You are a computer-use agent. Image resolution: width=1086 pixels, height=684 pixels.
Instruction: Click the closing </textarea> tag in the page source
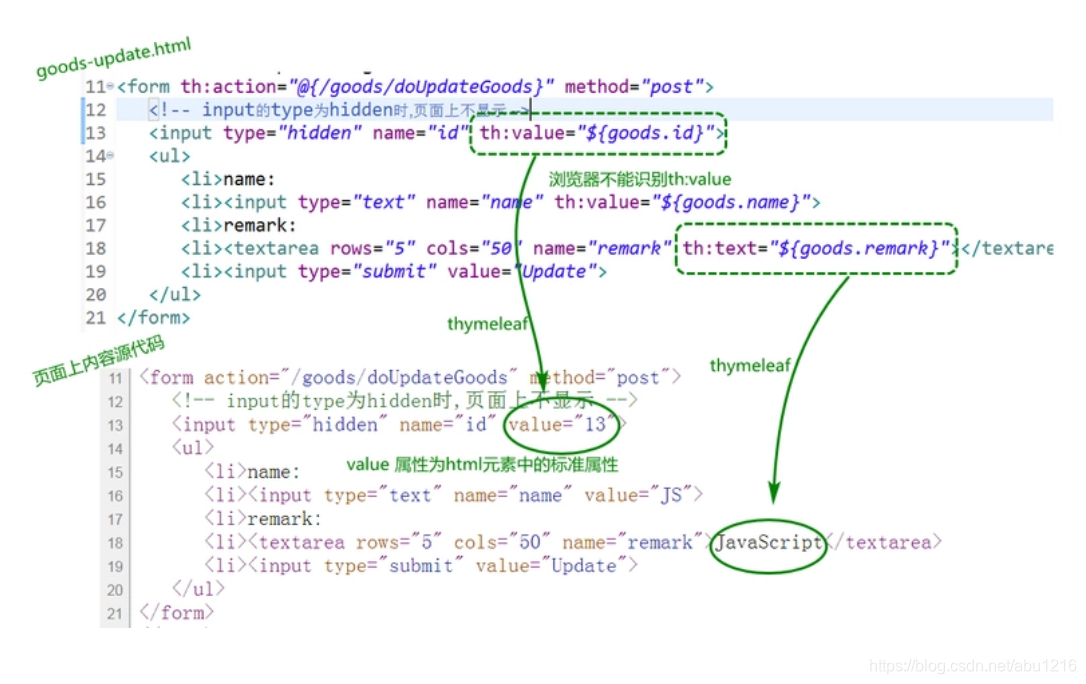click(x=884, y=541)
